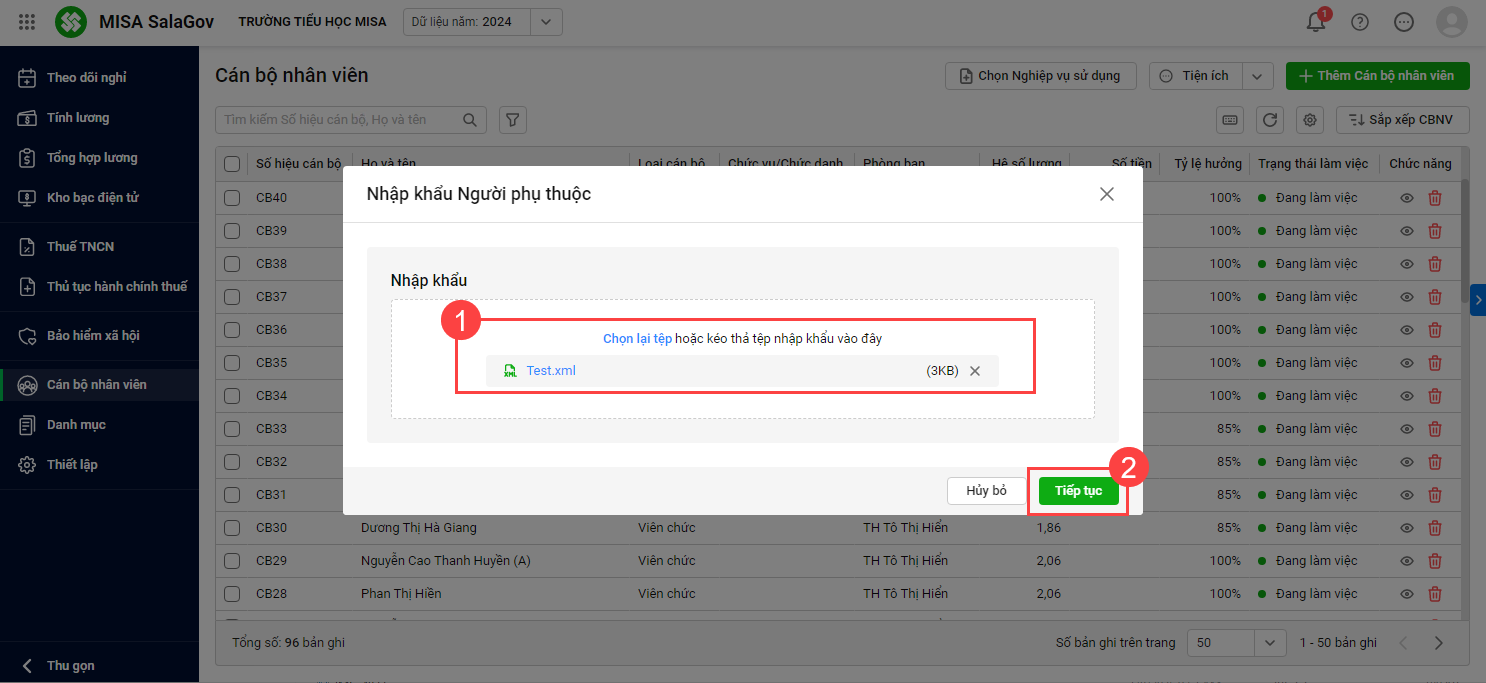The image size is (1486, 683).
Task: Tick the checkbox for CB30
Action: point(232,528)
